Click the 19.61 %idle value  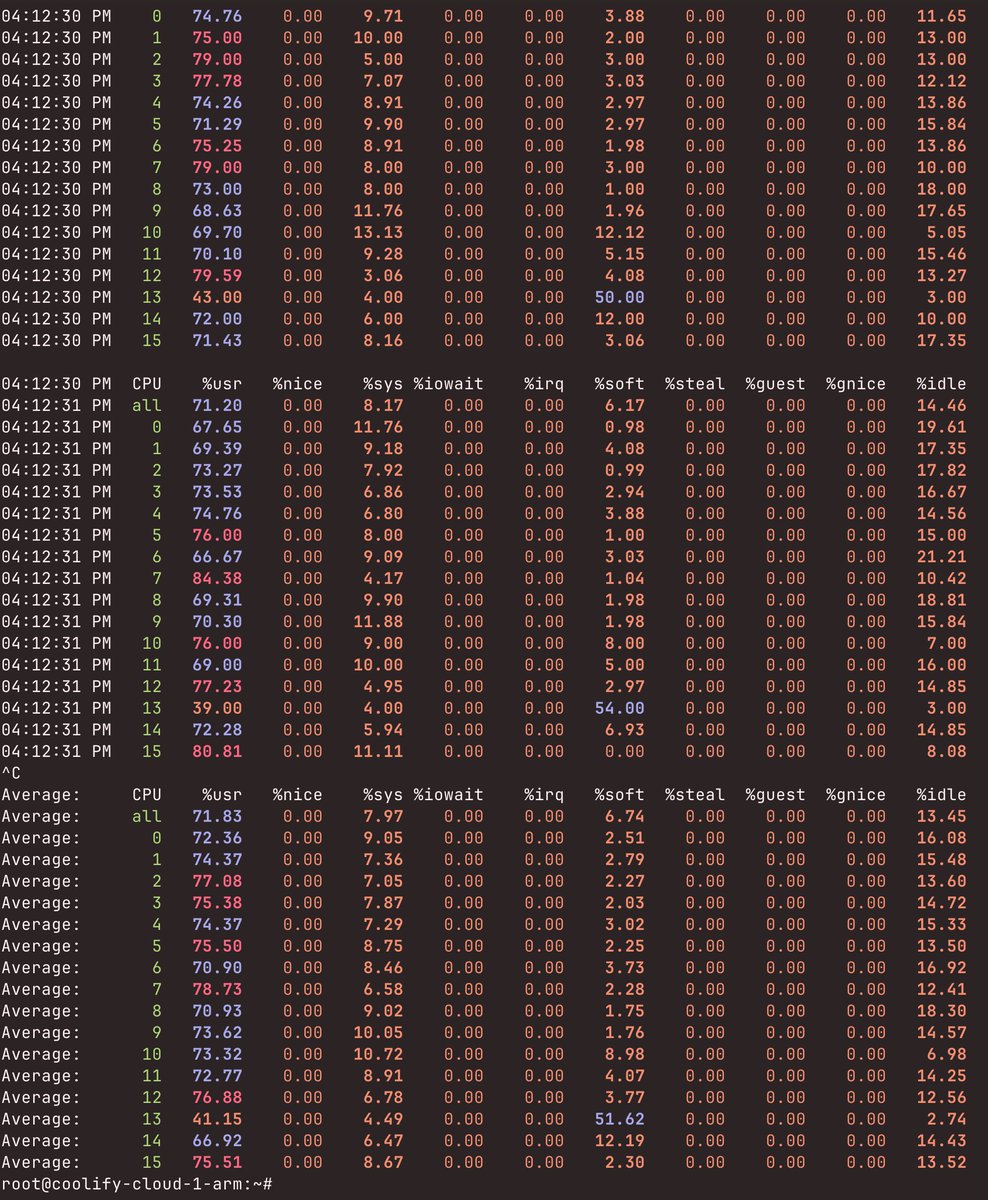942,427
